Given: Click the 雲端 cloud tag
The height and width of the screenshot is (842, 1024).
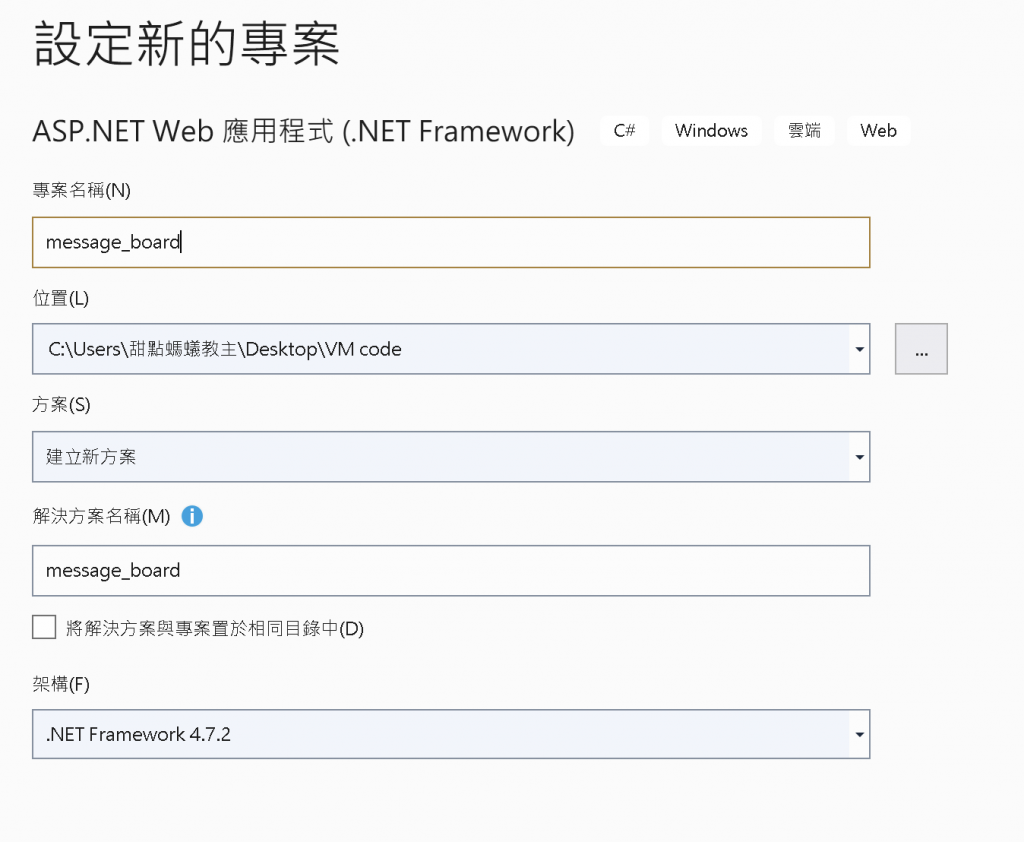Looking at the screenshot, I should (x=804, y=131).
